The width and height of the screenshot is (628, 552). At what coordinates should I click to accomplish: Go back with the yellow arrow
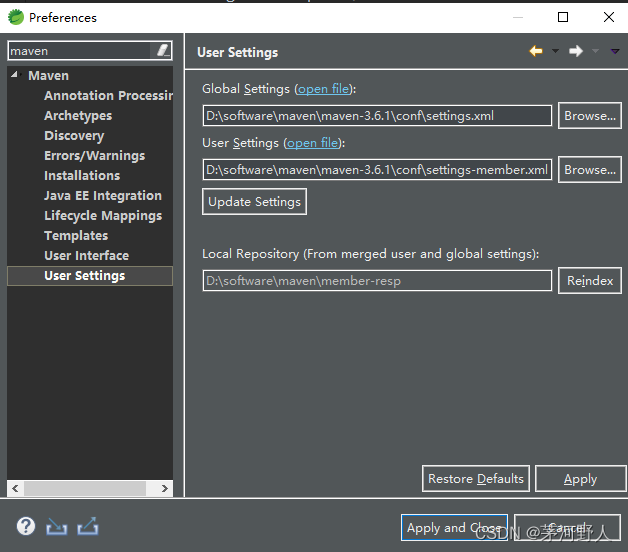536,51
